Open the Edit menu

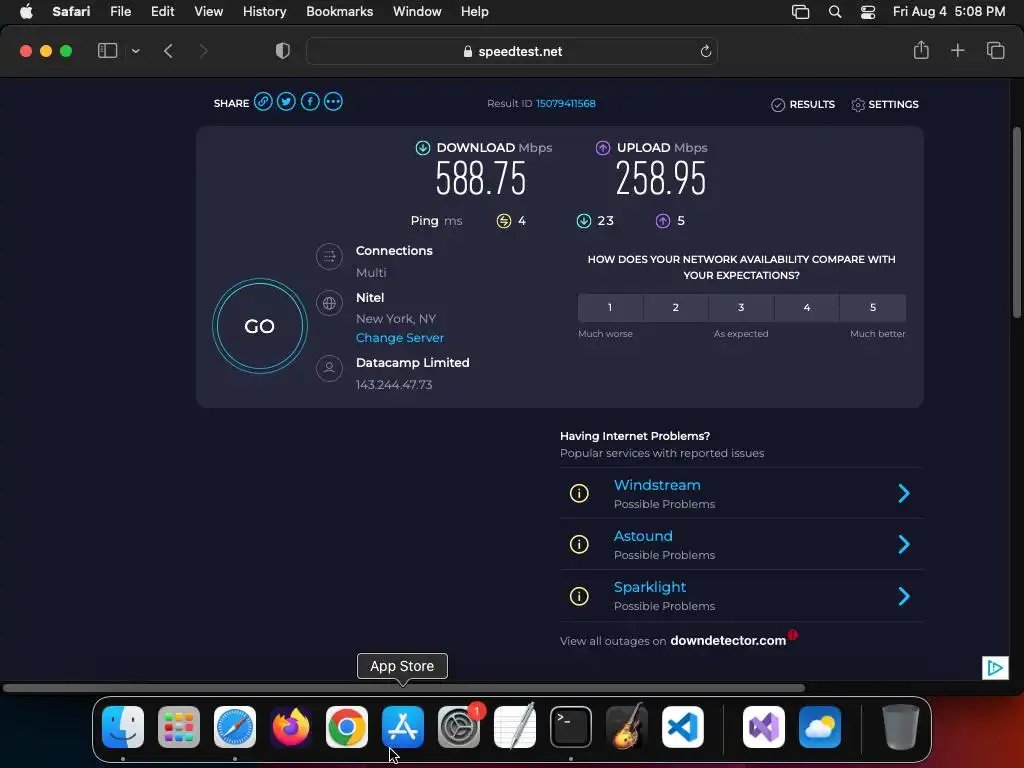click(x=163, y=11)
